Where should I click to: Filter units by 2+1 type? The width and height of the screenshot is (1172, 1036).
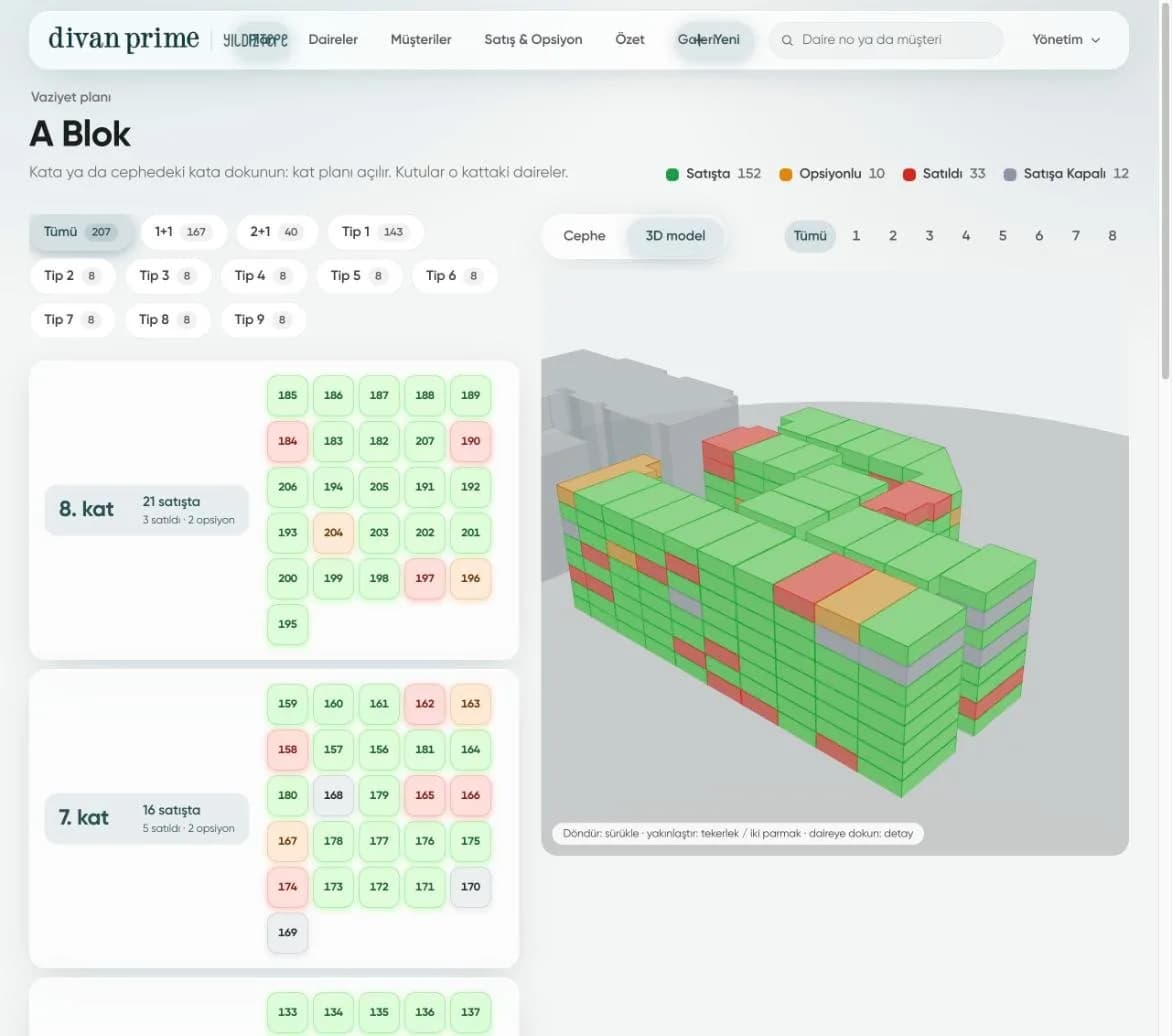pyautogui.click(x=277, y=232)
